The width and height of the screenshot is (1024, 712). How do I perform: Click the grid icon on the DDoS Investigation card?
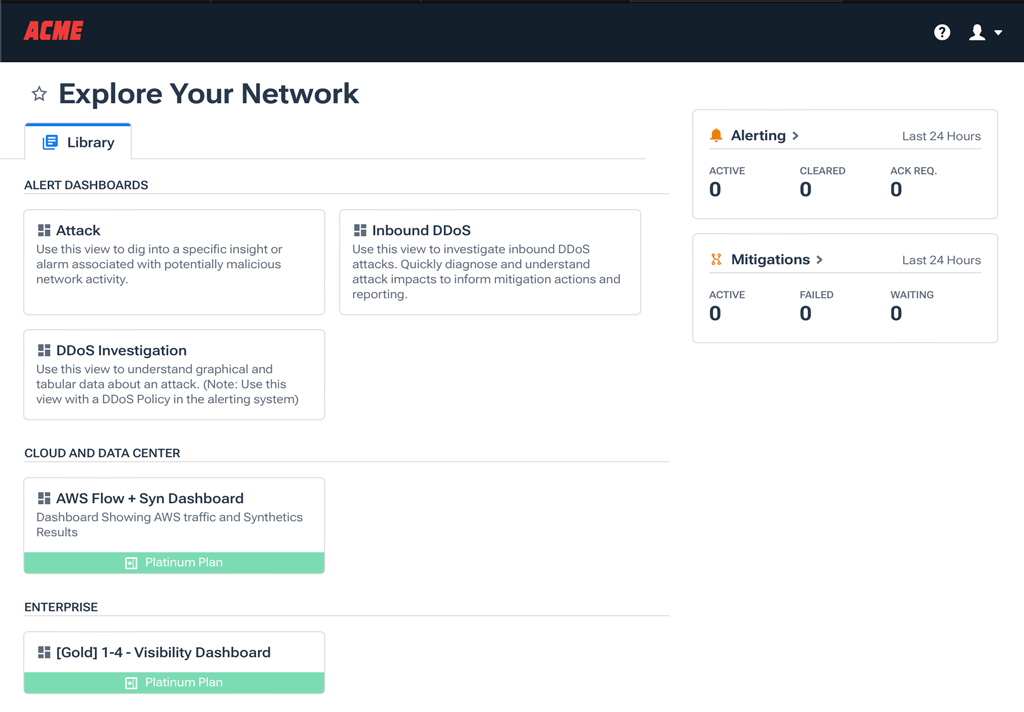44,350
